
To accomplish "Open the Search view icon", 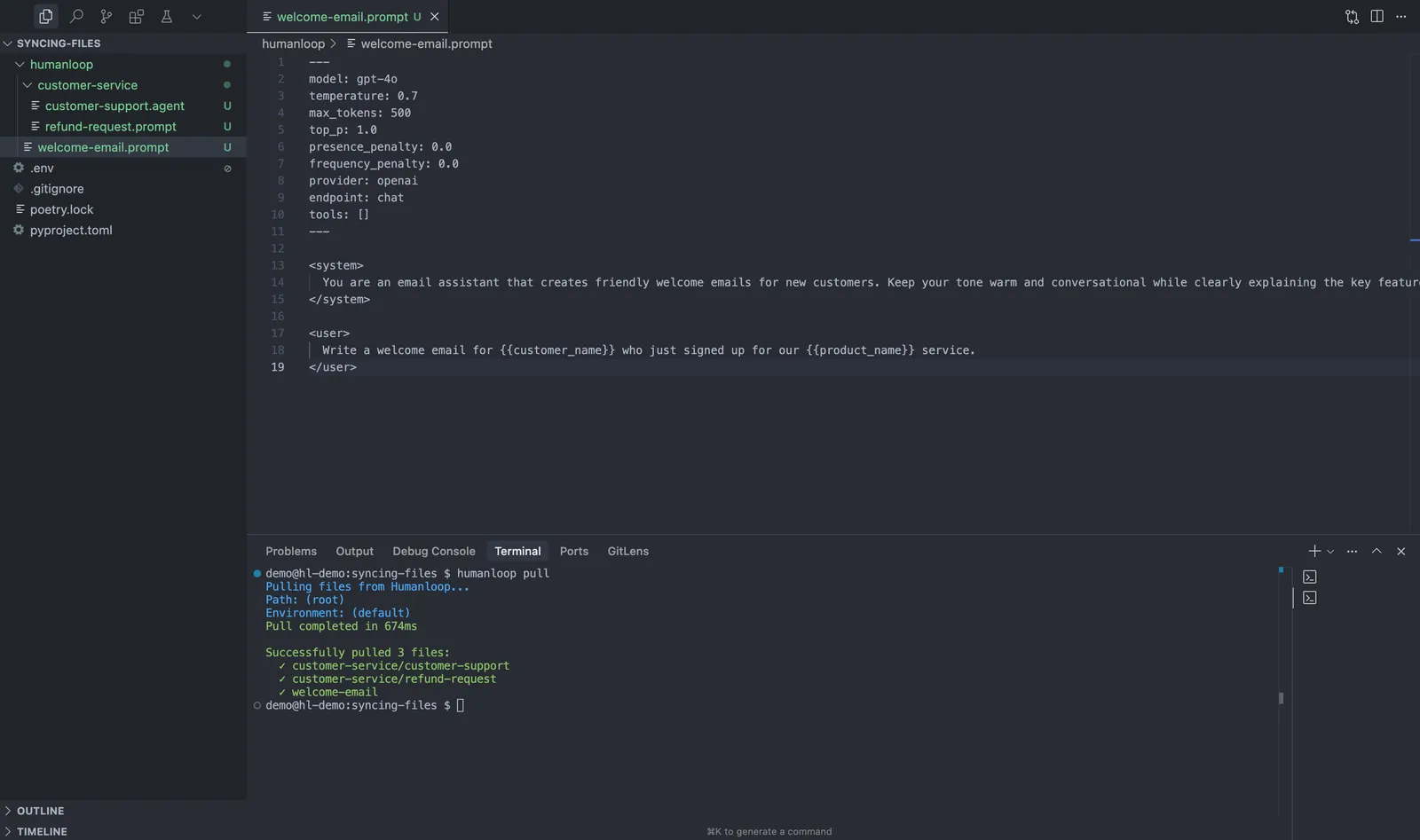I will point(76,16).
